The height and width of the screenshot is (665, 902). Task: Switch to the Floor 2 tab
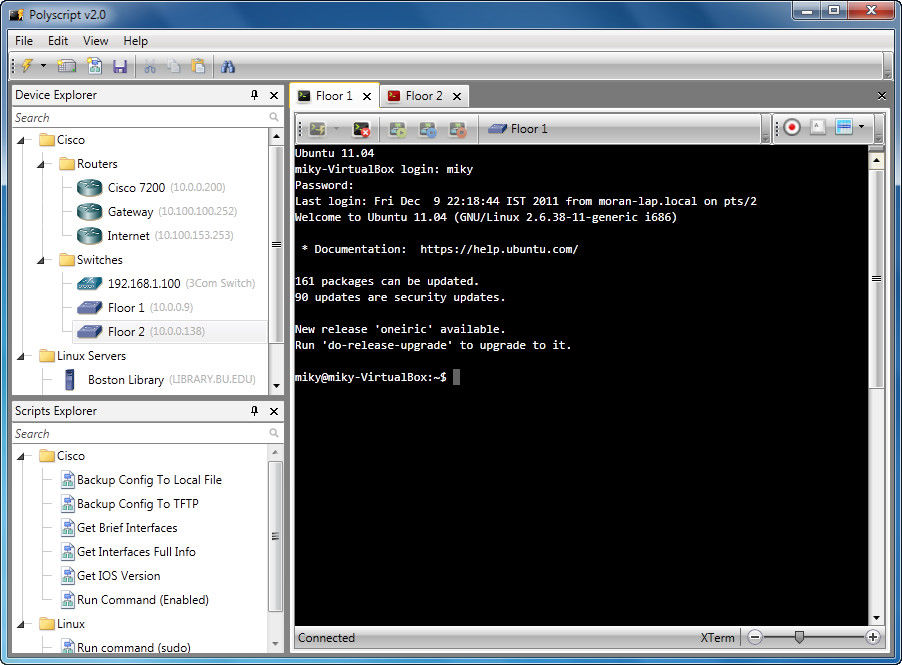423,96
